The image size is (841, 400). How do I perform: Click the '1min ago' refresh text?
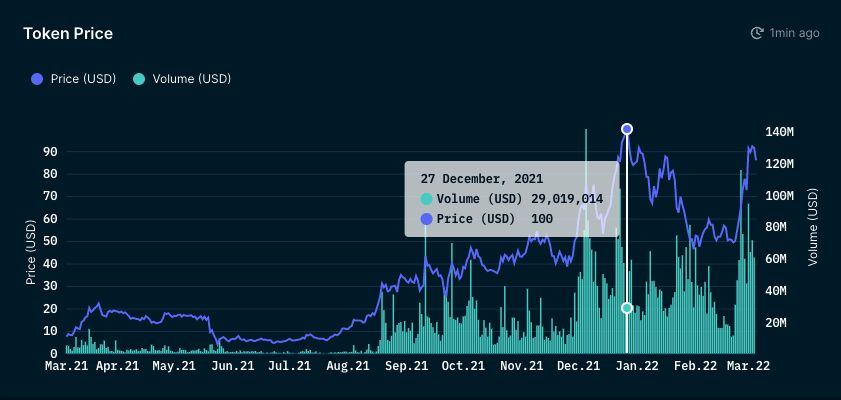794,33
